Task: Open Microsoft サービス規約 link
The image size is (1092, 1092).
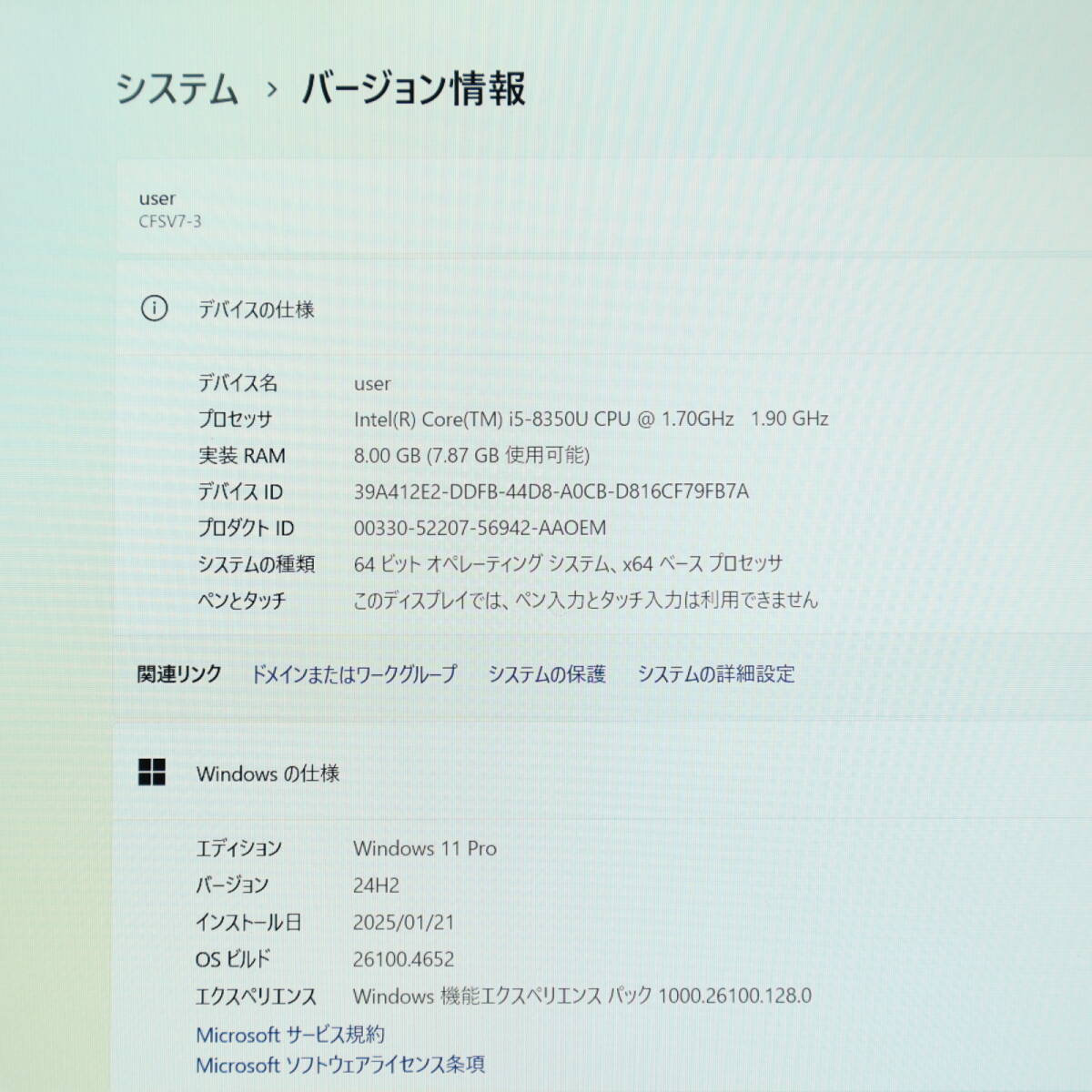Action: (x=290, y=1035)
